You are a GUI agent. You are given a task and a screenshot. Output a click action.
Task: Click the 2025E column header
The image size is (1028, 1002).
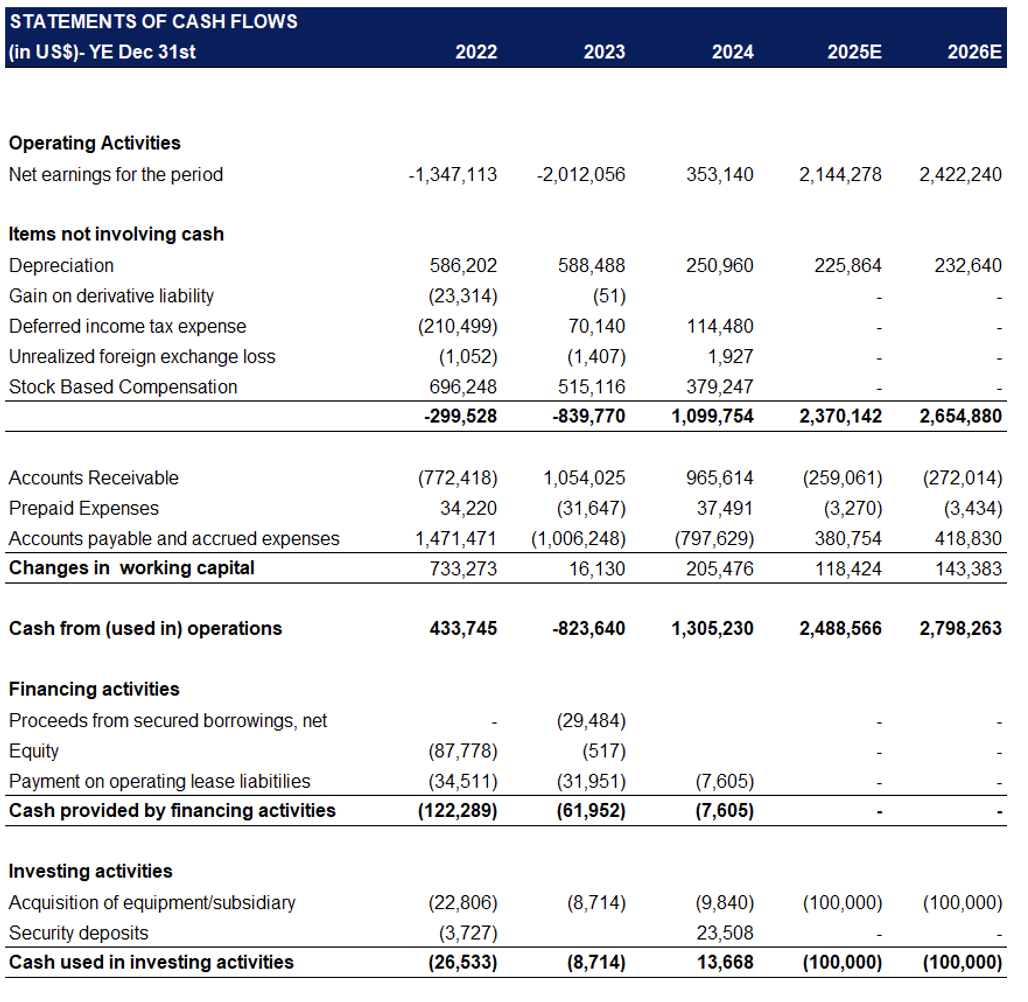[854, 52]
